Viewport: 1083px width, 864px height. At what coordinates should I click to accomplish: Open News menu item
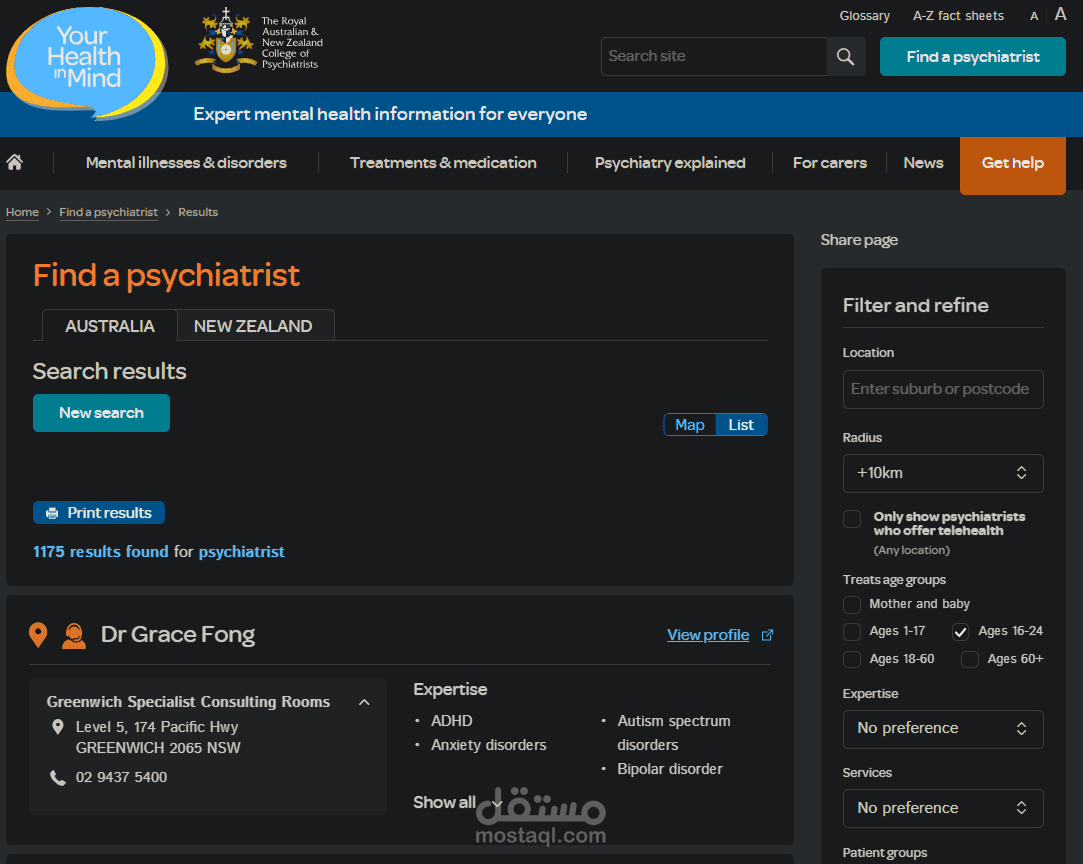point(923,163)
